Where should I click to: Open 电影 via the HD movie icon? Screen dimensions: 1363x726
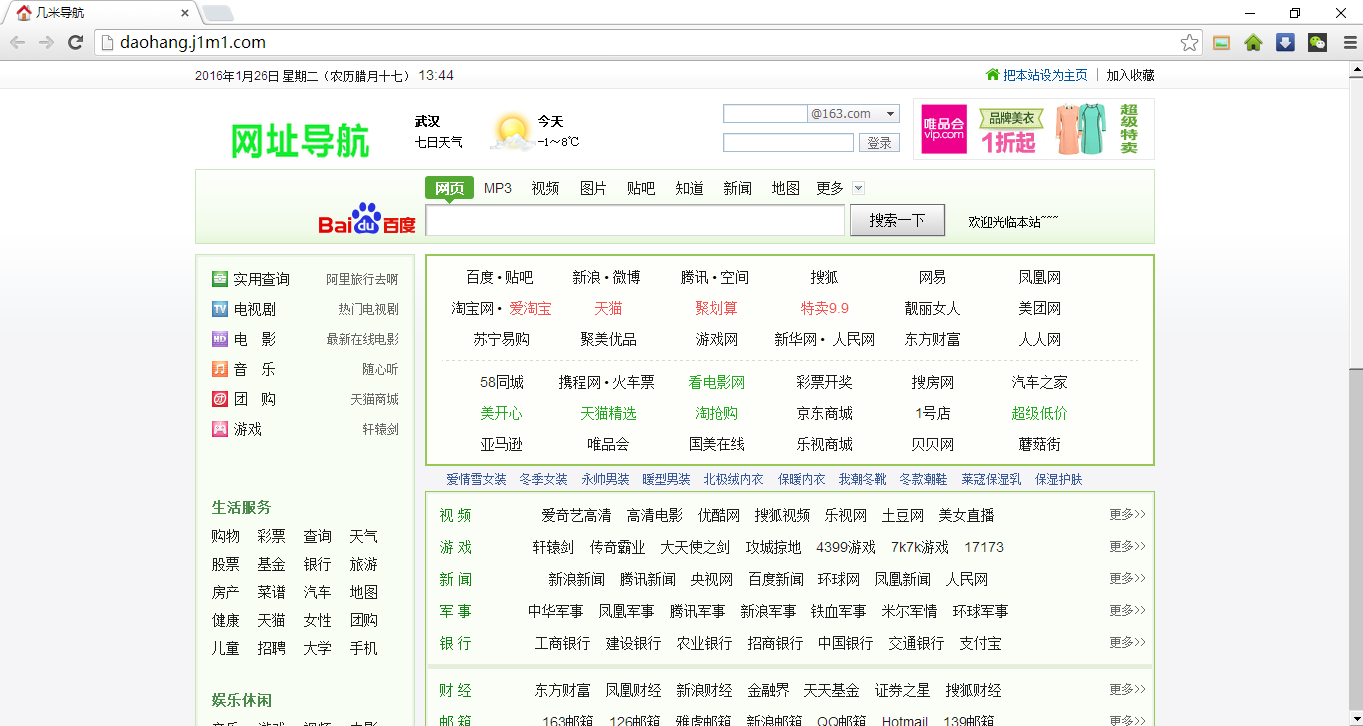(x=221, y=339)
